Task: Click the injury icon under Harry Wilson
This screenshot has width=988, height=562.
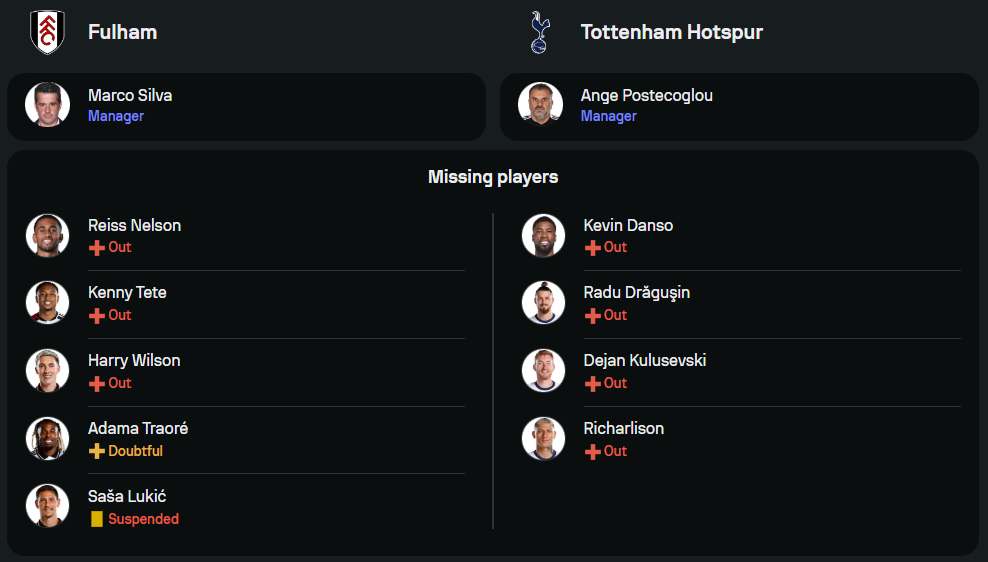Action: [x=97, y=384]
